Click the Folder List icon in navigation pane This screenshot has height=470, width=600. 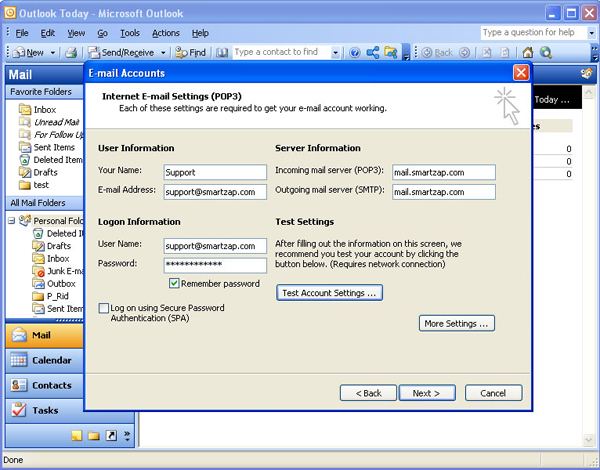pos(94,436)
